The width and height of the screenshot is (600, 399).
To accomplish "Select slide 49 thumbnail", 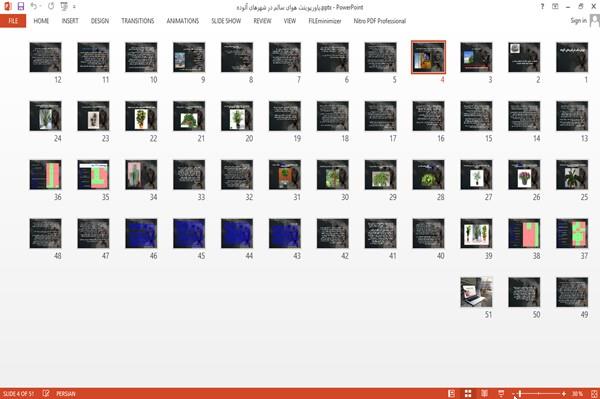I will [572, 292].
